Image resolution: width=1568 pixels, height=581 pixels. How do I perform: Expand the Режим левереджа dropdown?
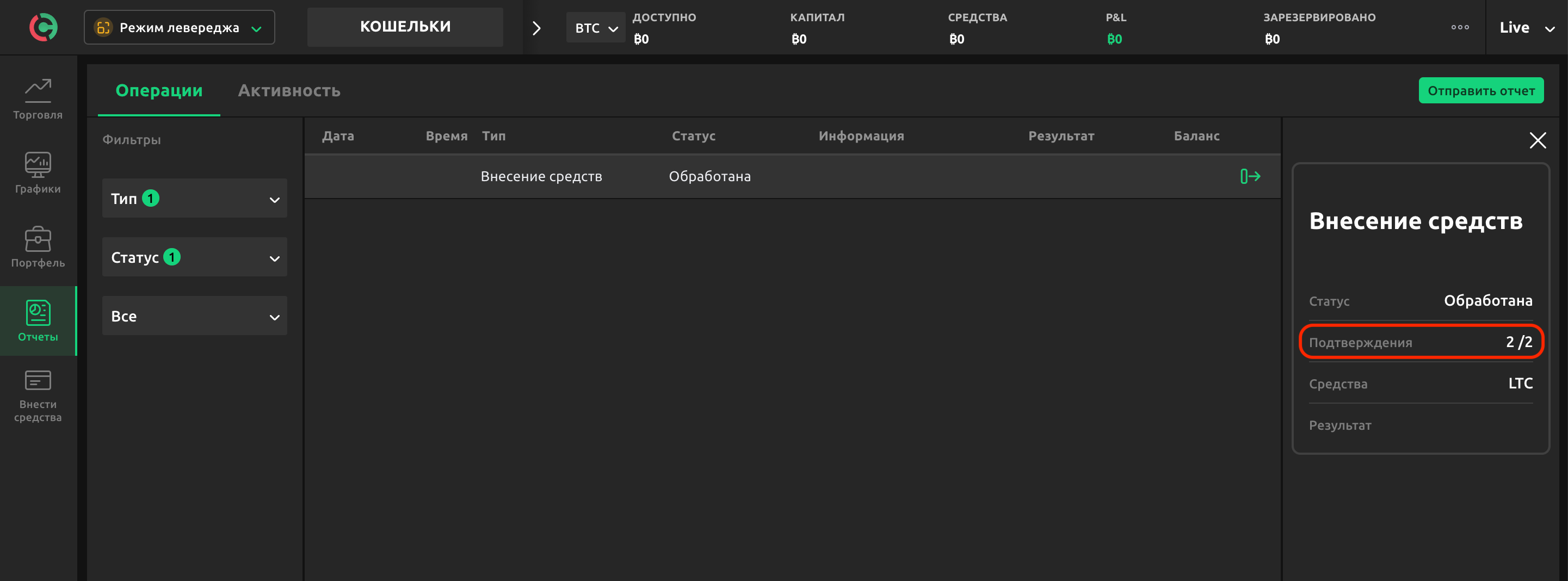coord(179,27)
